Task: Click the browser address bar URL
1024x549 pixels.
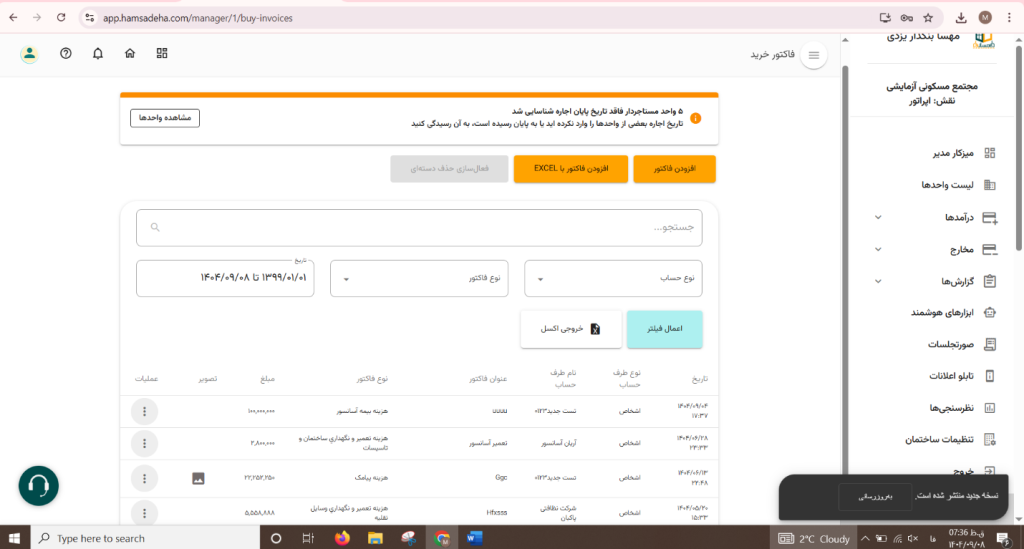Action: [198, 18]
